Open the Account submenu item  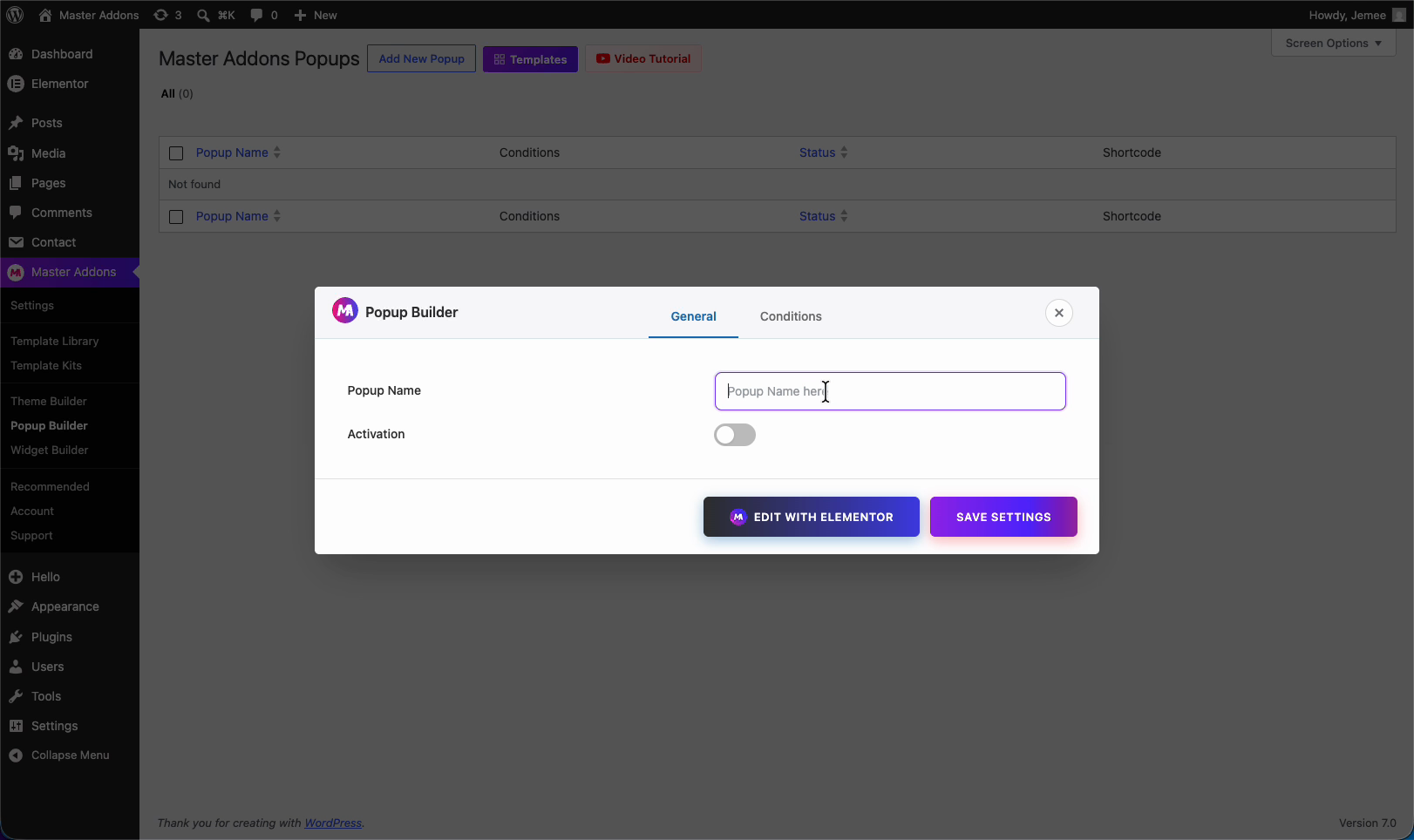[x=32, y=511]
